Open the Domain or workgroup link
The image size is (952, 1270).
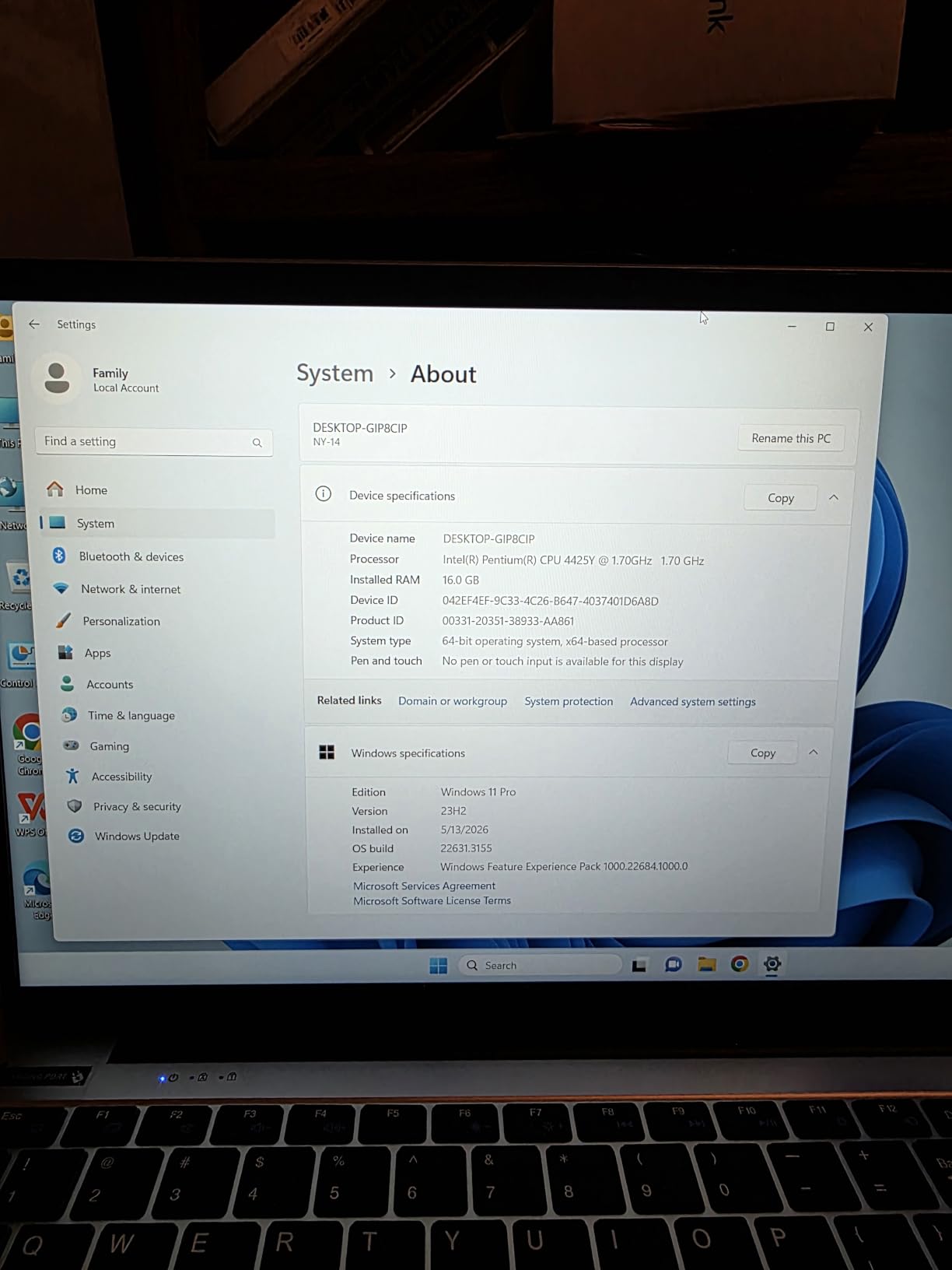point(453,701)
